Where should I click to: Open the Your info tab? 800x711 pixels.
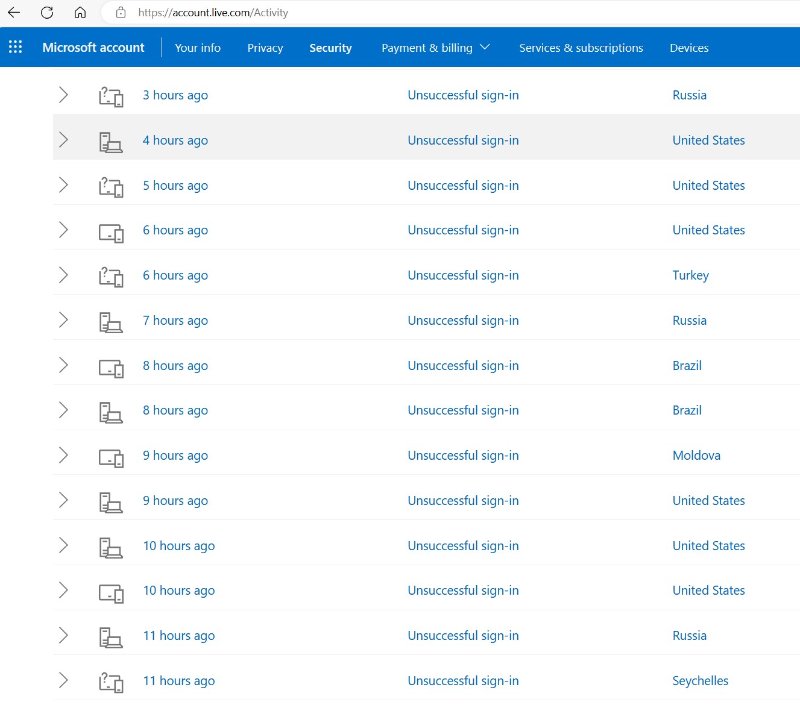point(197,47)
